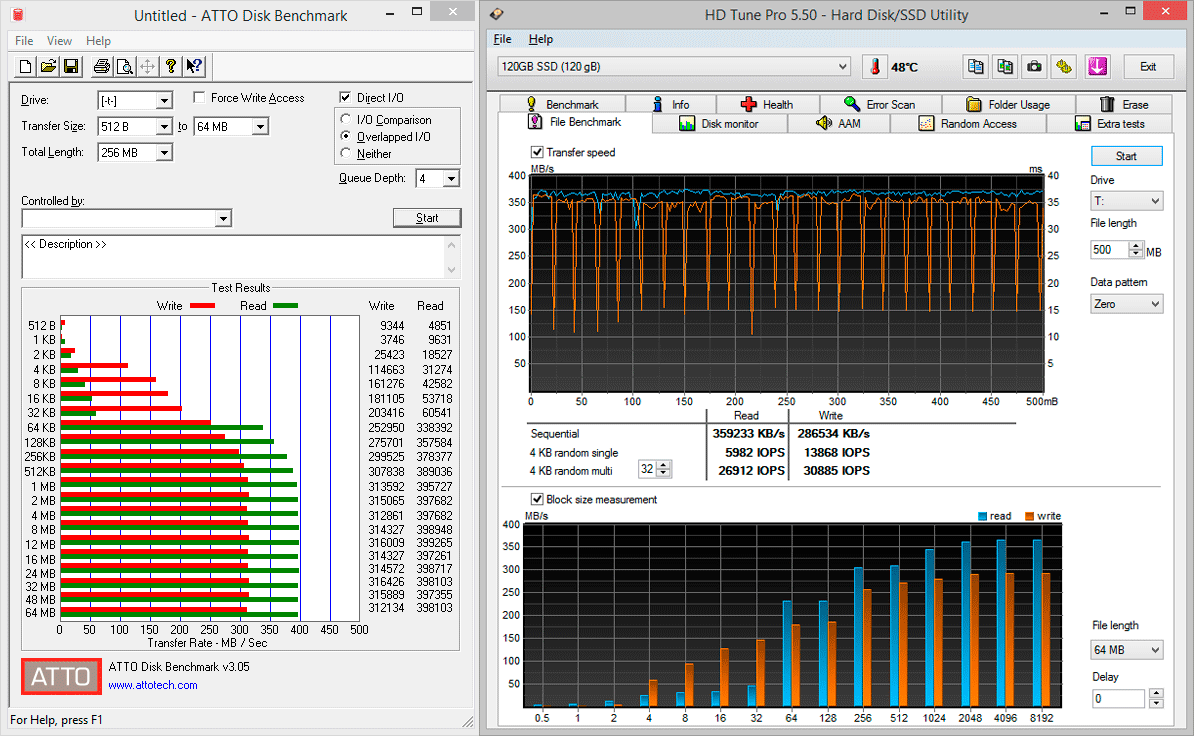The height and width of the screenshot is (736, 1194).
Task: Open the Queue Depth dropdown
Action: [451, 179]
